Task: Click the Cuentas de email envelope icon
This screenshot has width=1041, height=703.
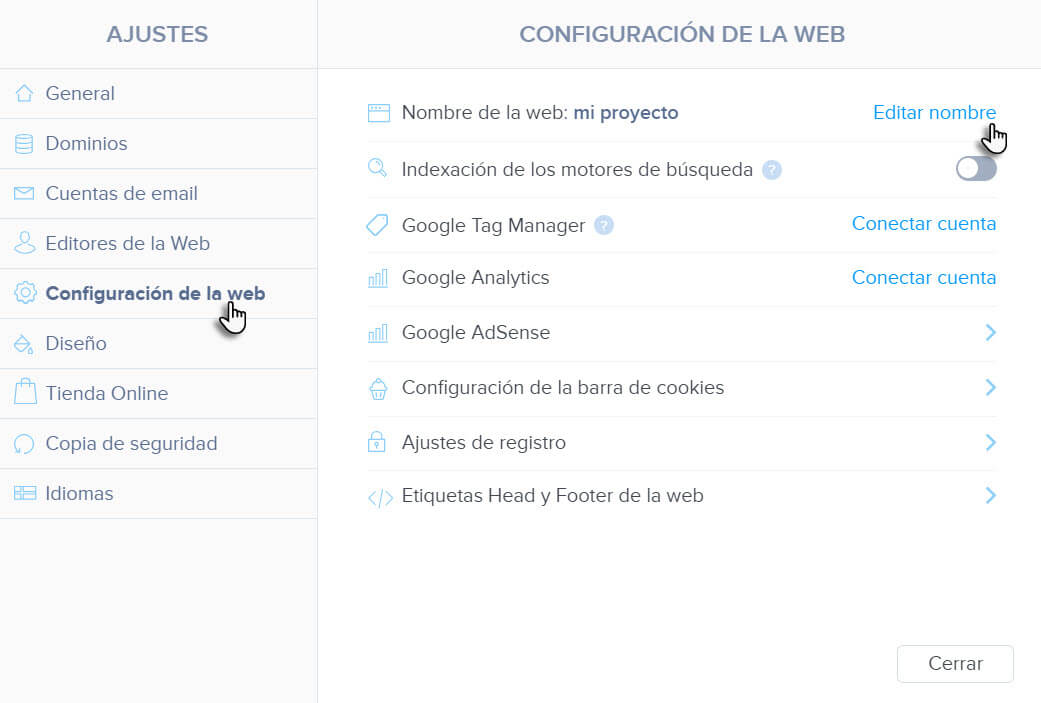Action: pyautogui.click(x=25, y=193)
